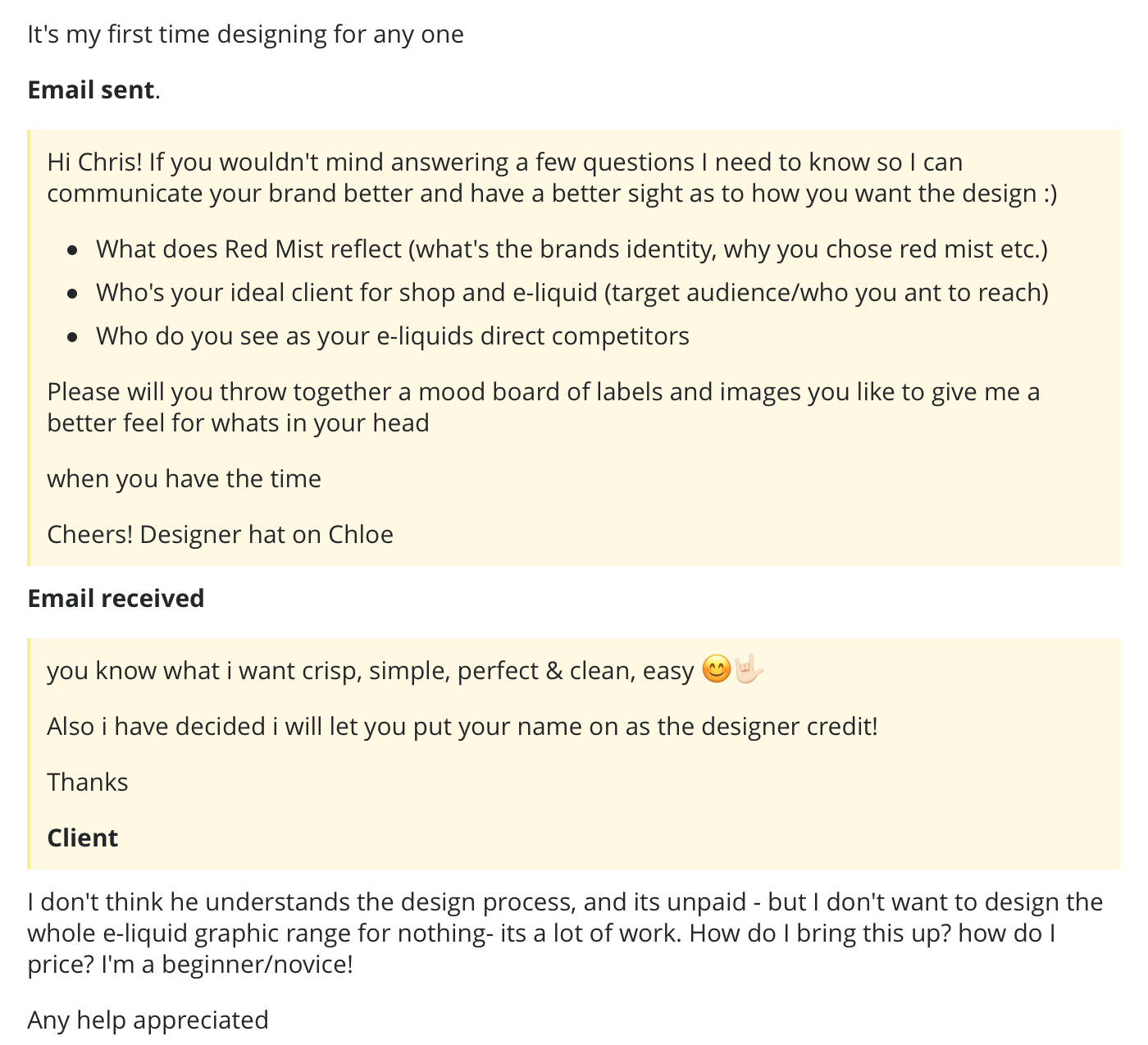The height and width of the screenshot is (1045, 1148).
Task: Click the 'Thanks' line in reply
Action: (88, 782)
